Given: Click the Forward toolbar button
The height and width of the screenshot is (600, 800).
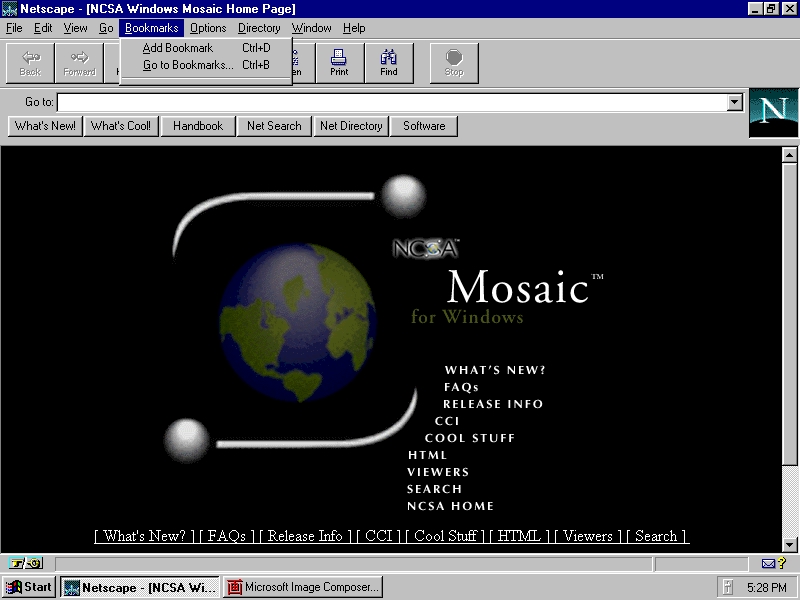Looking at the screenshot, I should [79, 63].
